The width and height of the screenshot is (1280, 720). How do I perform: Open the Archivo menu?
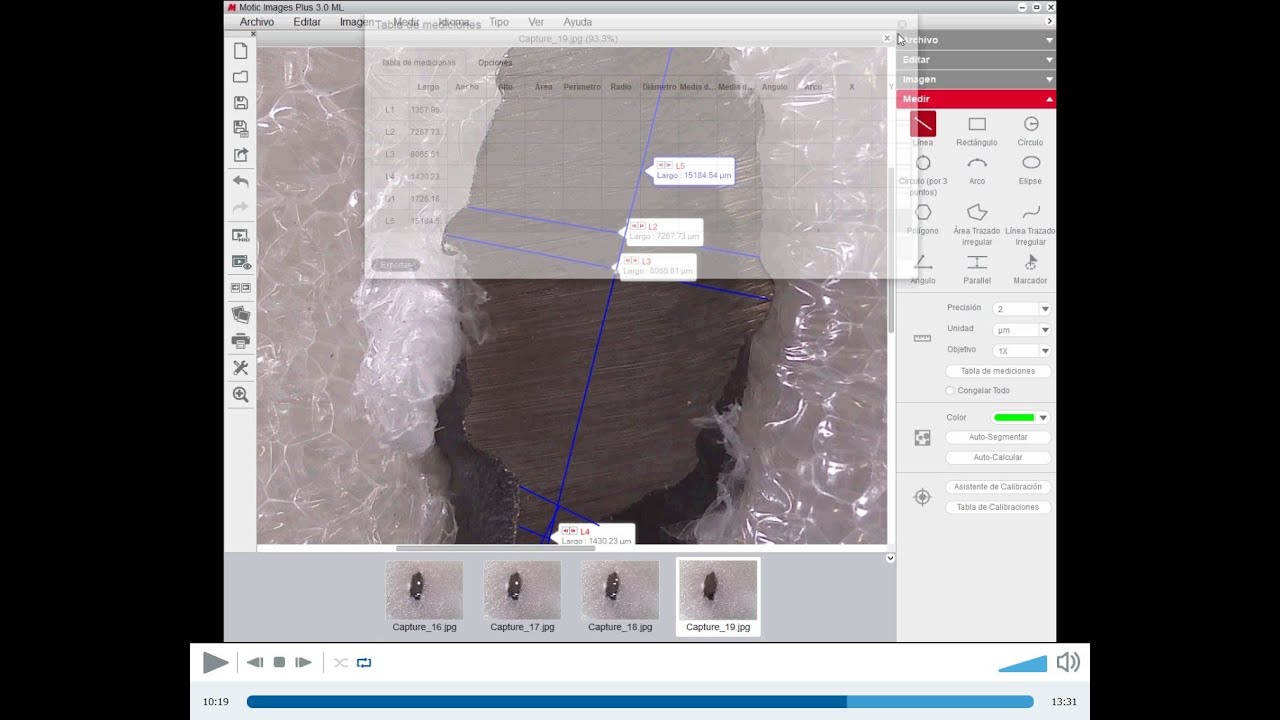tap(257, 22)
